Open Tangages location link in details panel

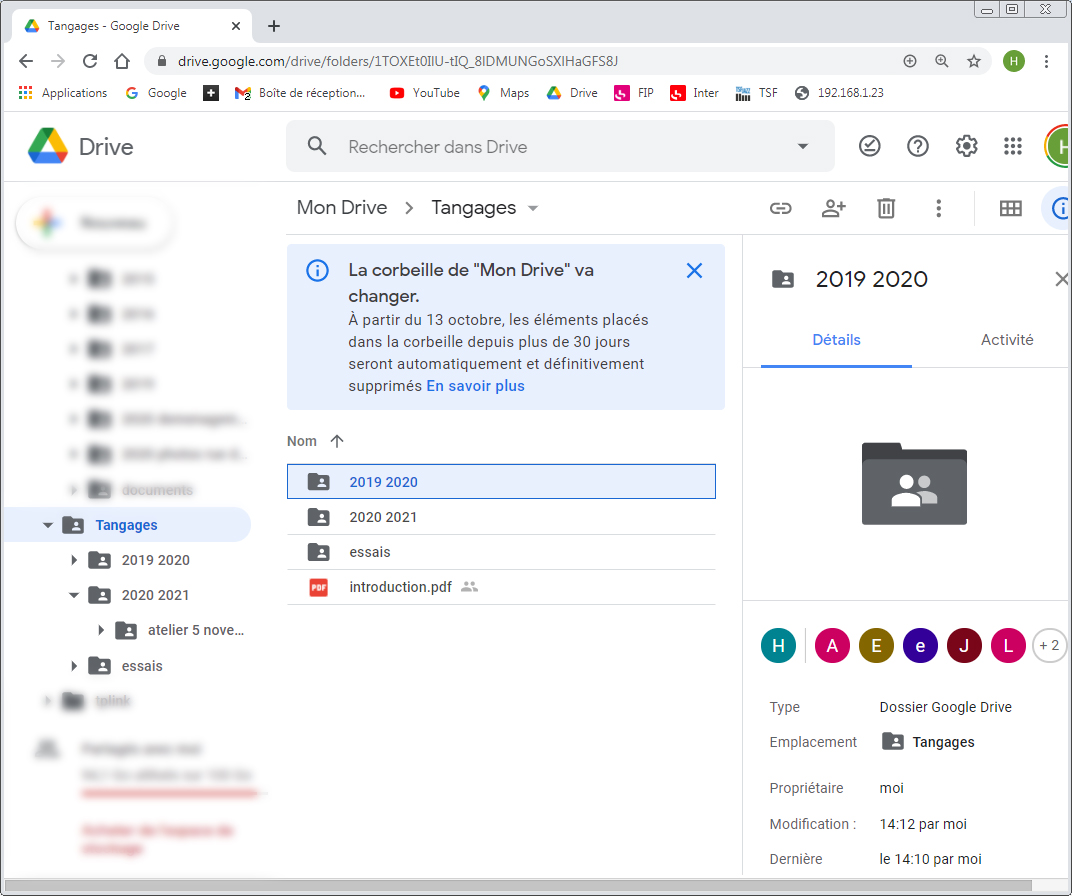coord(928,742)
